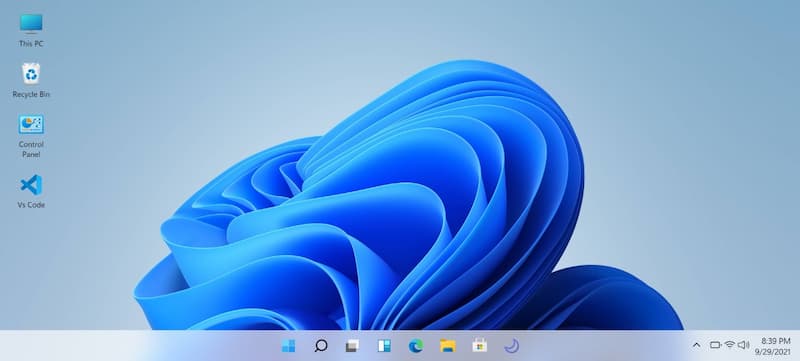Select the Recycle Bin desktop icon
The image size is (800, 361).
click(x=31, y=81)
